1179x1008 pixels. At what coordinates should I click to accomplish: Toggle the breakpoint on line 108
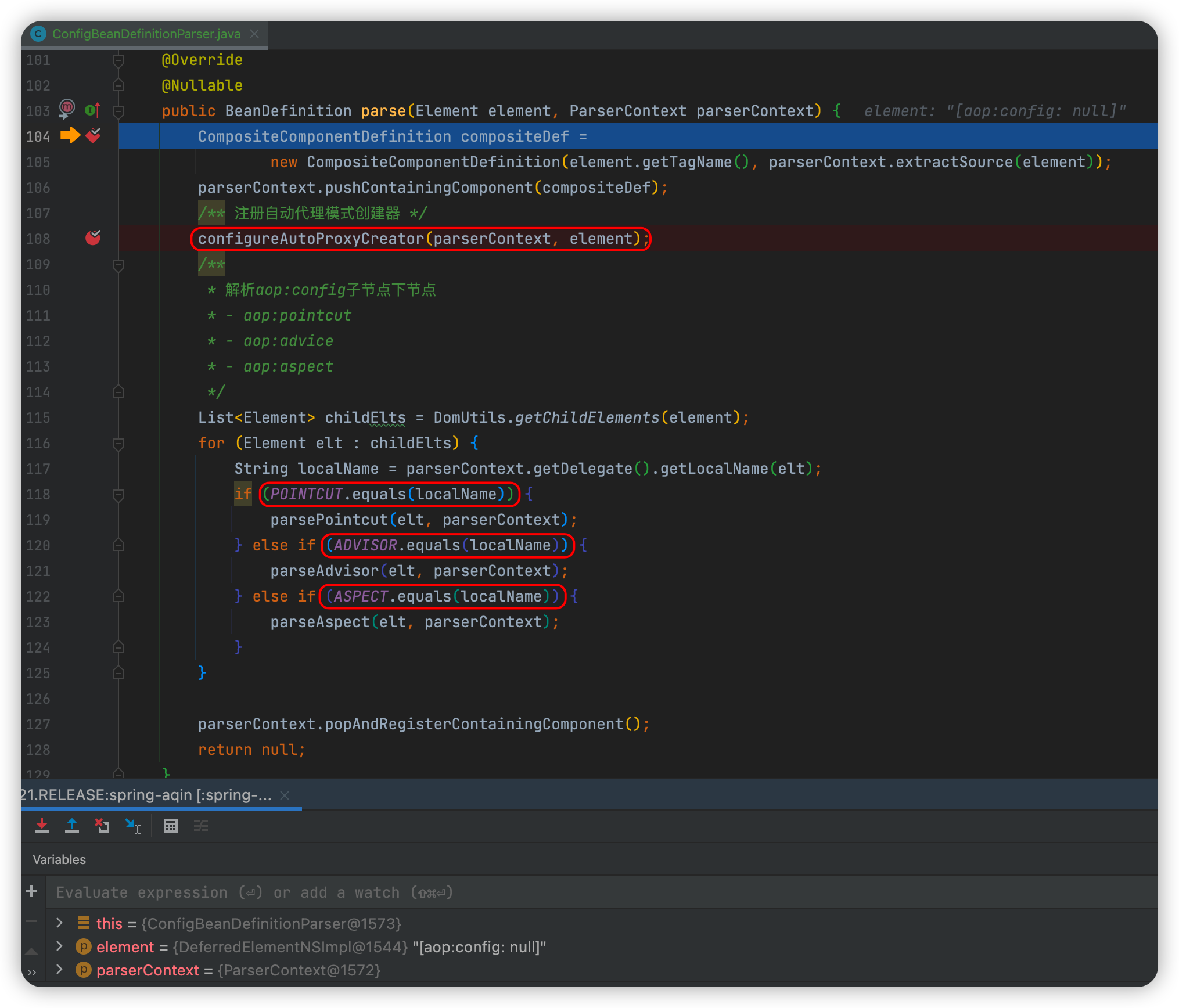93,237
